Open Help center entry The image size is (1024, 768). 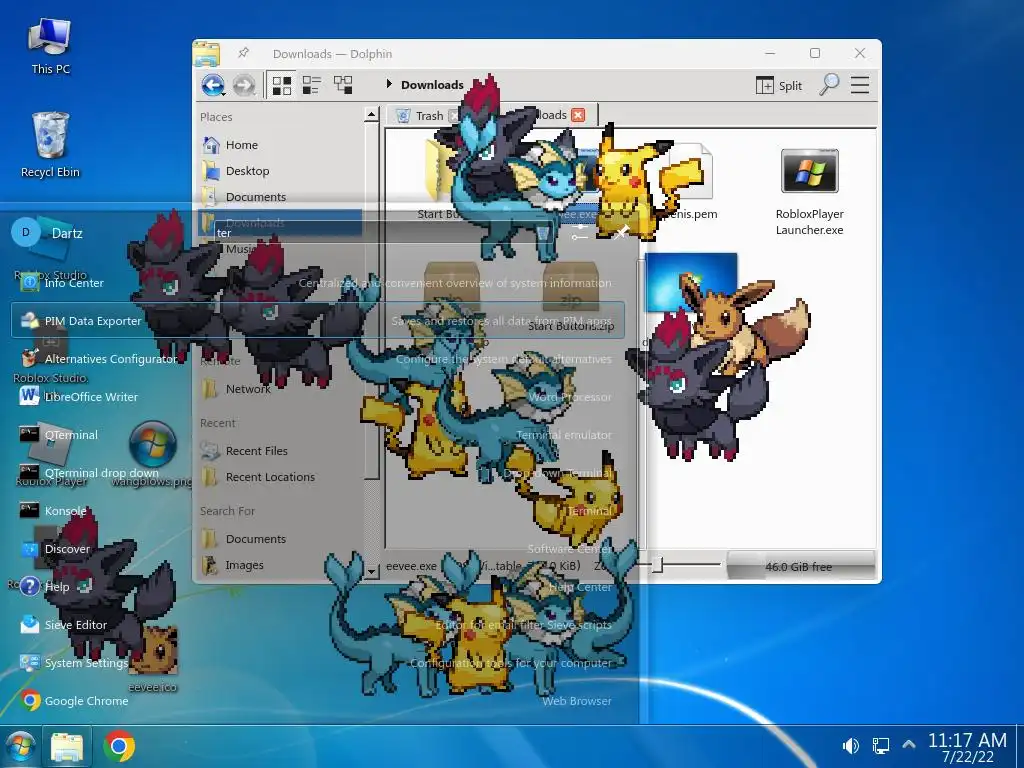click(x=318, y=586)
